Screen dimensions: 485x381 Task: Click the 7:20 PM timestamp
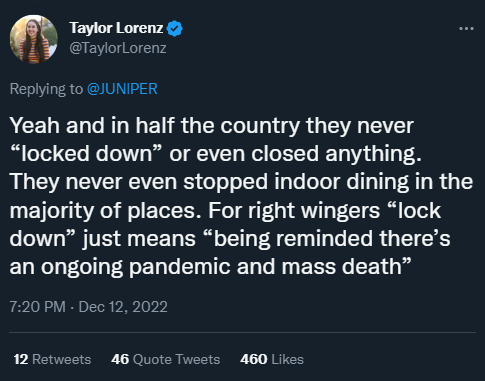coord(37,307)
